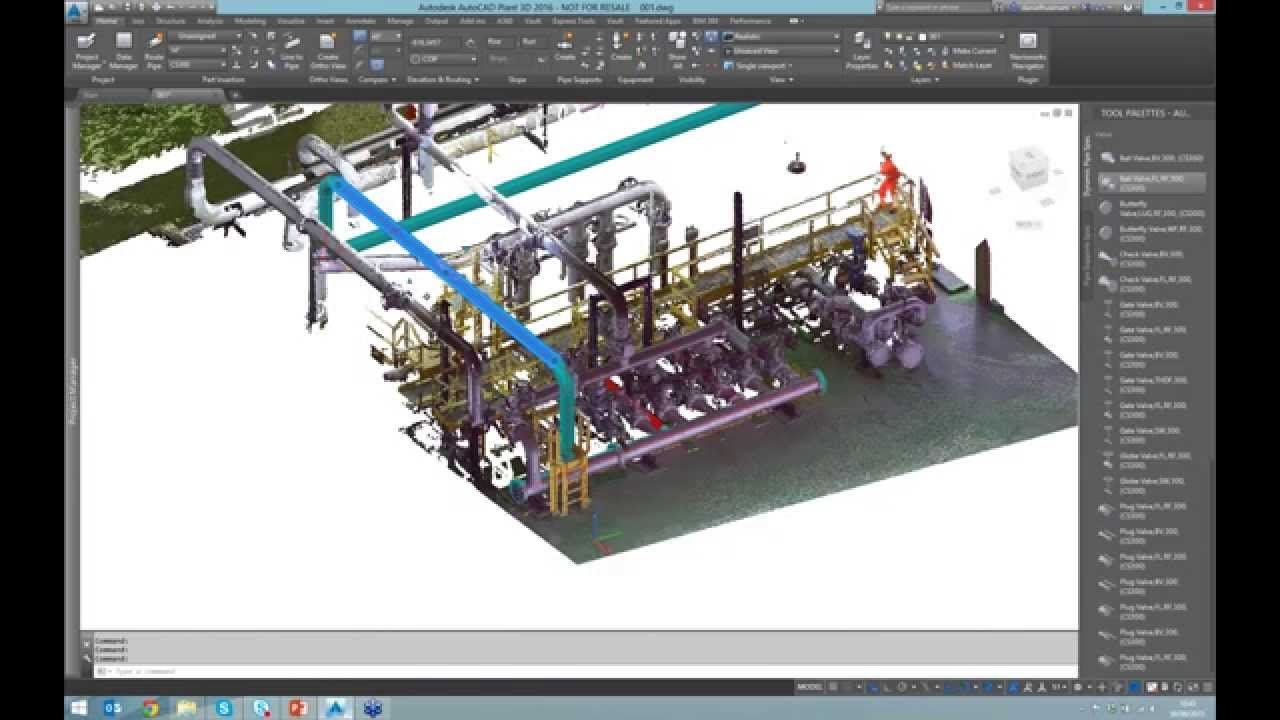Click Create Ortho View
This screenshot has width=1280, height=720.
pos(327,50)
